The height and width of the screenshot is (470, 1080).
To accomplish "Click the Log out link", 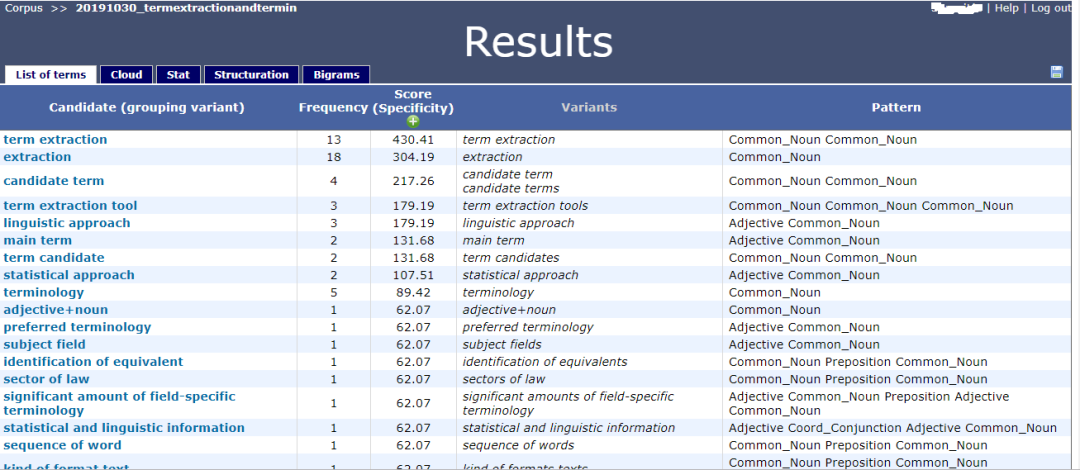I will pos(1051,8).
